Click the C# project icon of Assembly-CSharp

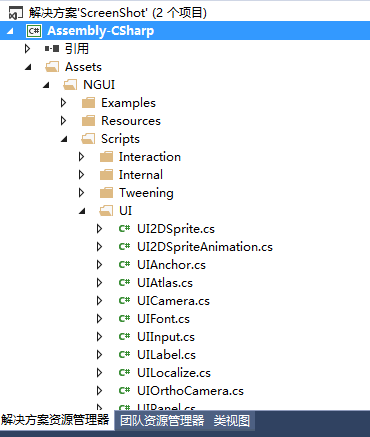point(34,31)
